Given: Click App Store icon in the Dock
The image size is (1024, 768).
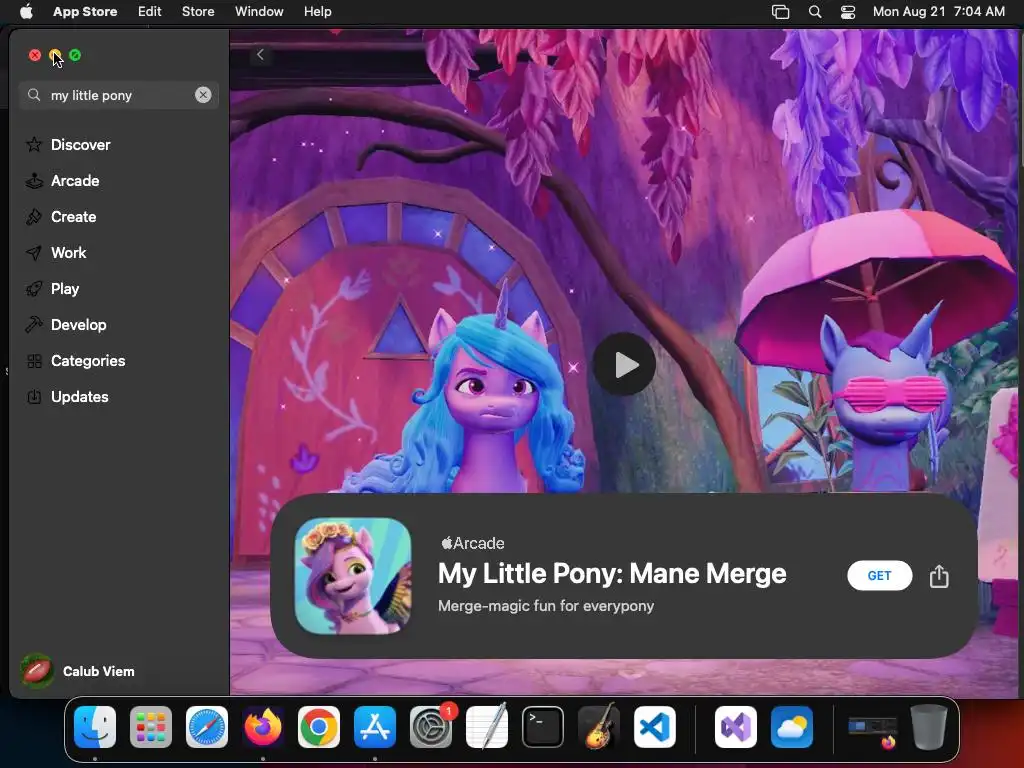Looking at the screenshot, I should [375, 726].
